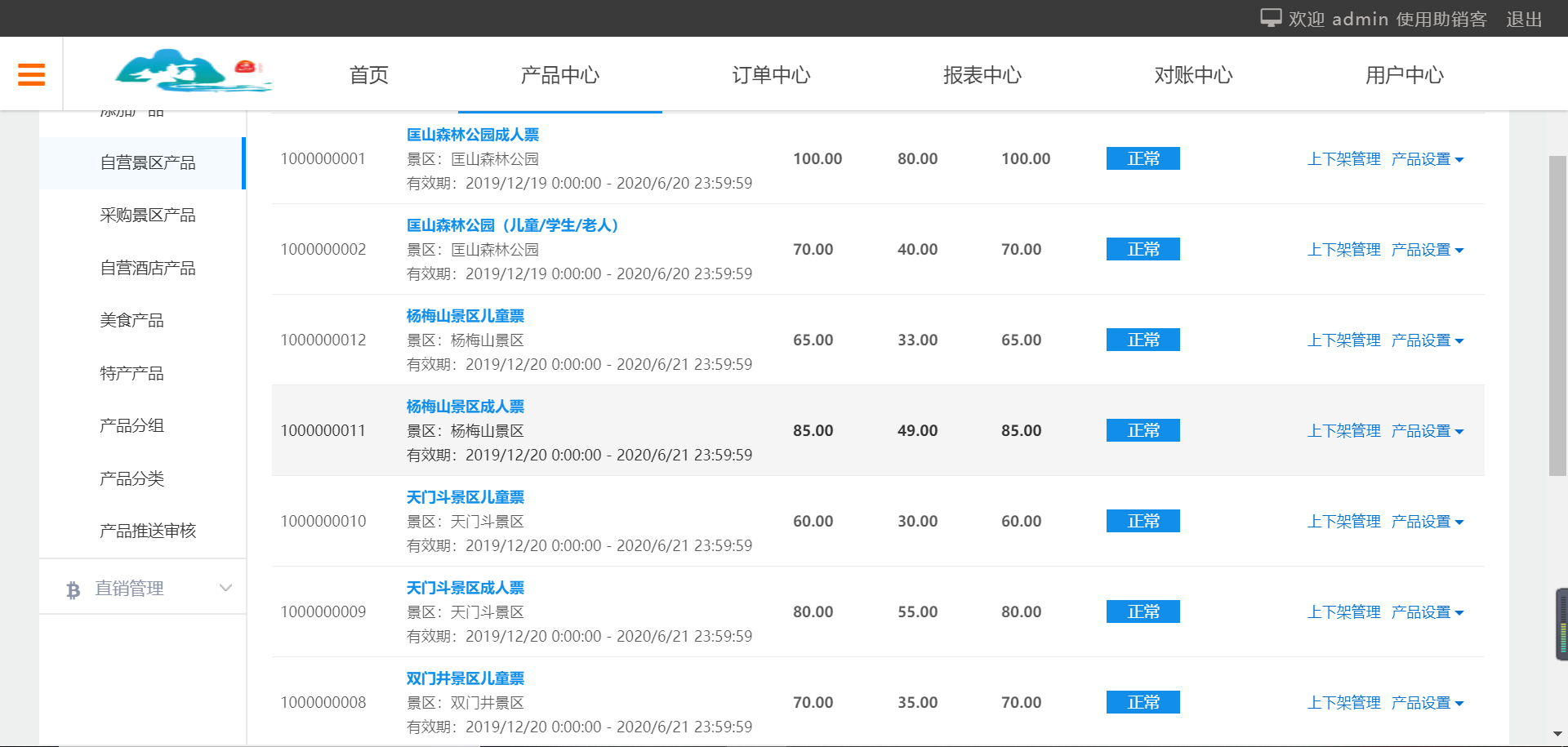Select 采购景区产品 in the sidebar

148,215
